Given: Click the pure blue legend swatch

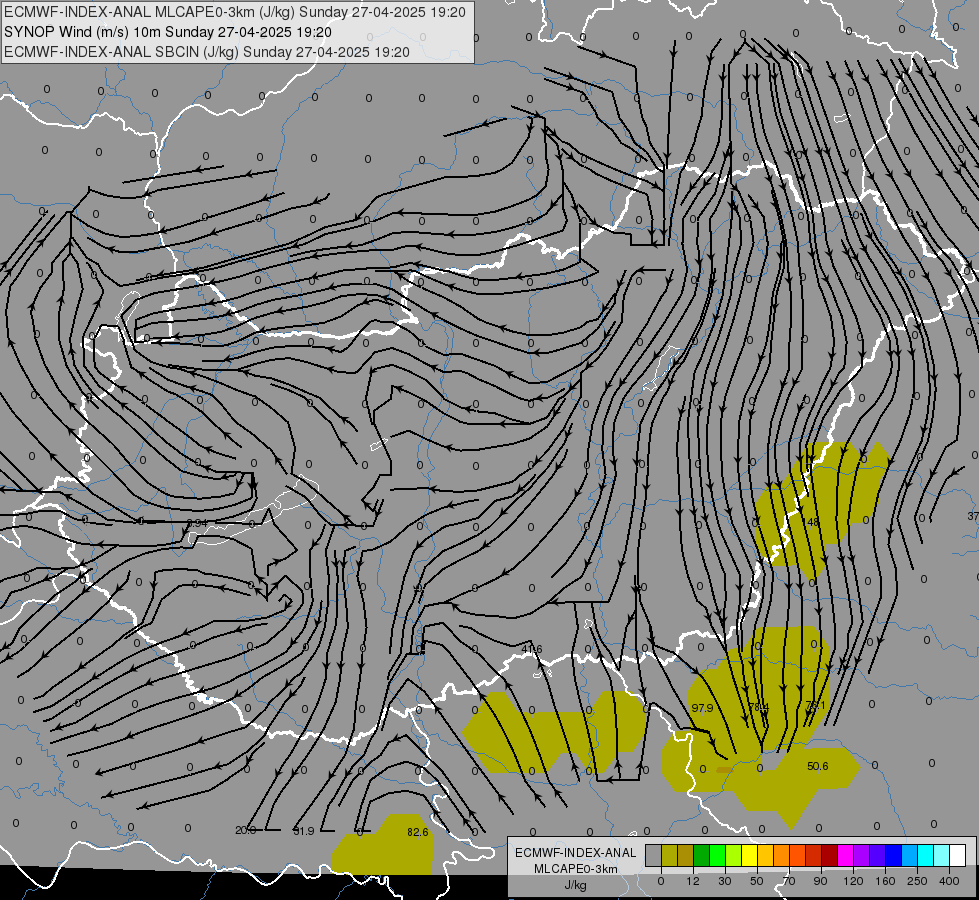Looking at the screenshot, I should (893, 855).
